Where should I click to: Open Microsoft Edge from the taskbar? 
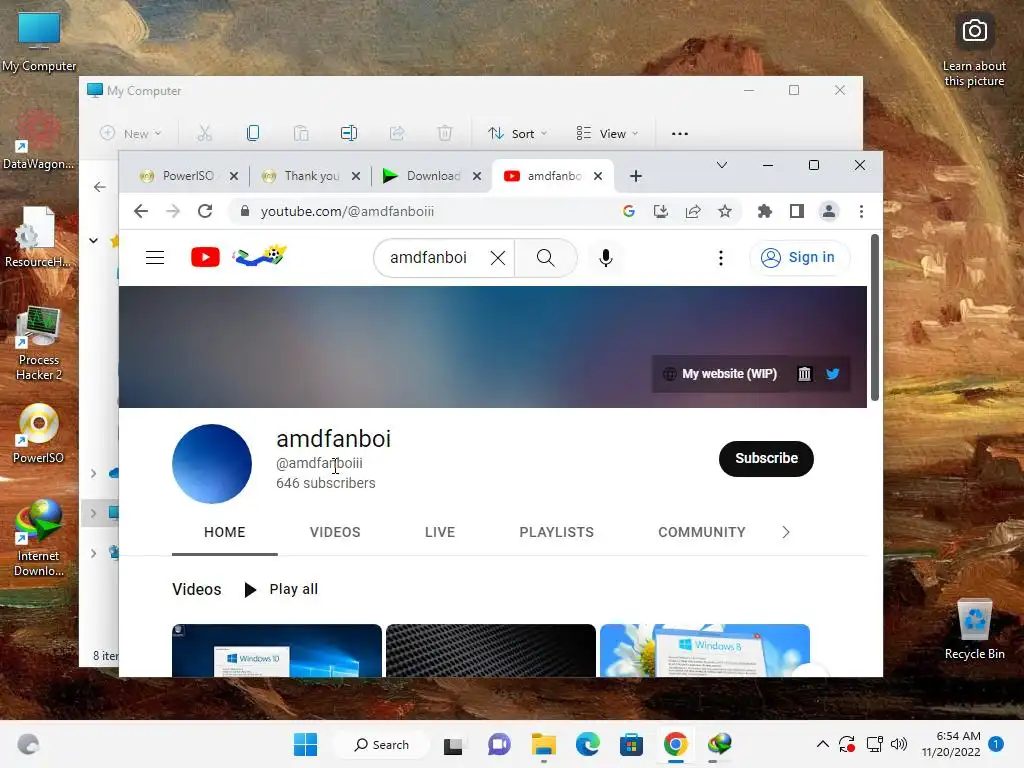pyautogui.click(x=587, y=744)
